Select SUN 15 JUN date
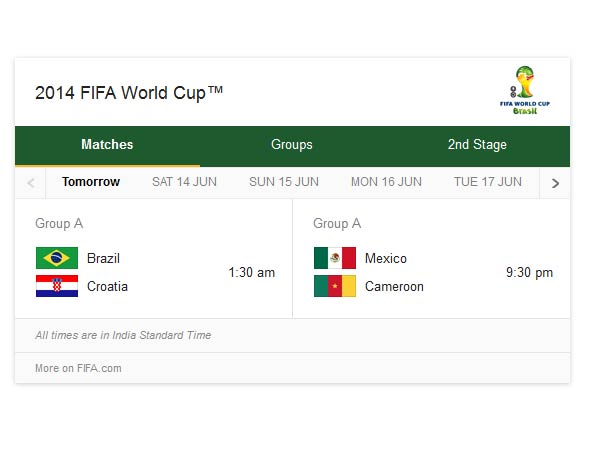 284,182
